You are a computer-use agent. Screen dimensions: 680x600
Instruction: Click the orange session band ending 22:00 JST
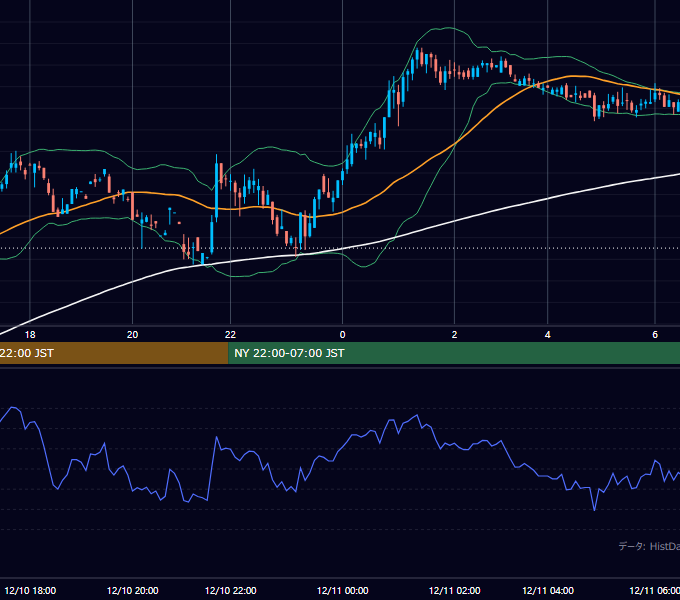coord(114,353)
